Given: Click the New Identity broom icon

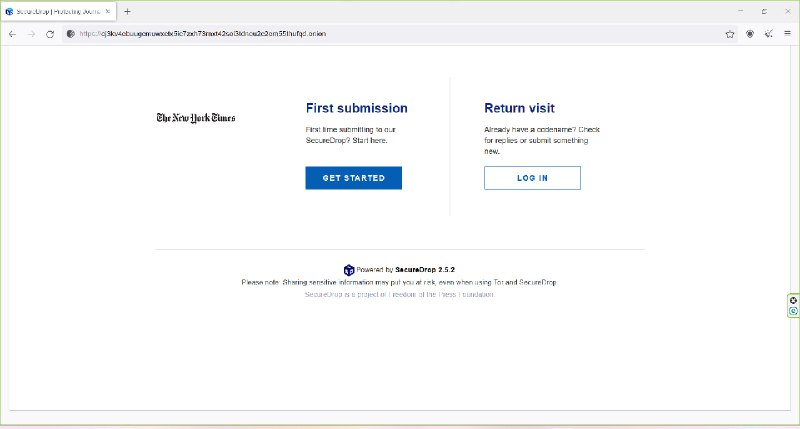Looking at the screenshot, I should point(769,33).
